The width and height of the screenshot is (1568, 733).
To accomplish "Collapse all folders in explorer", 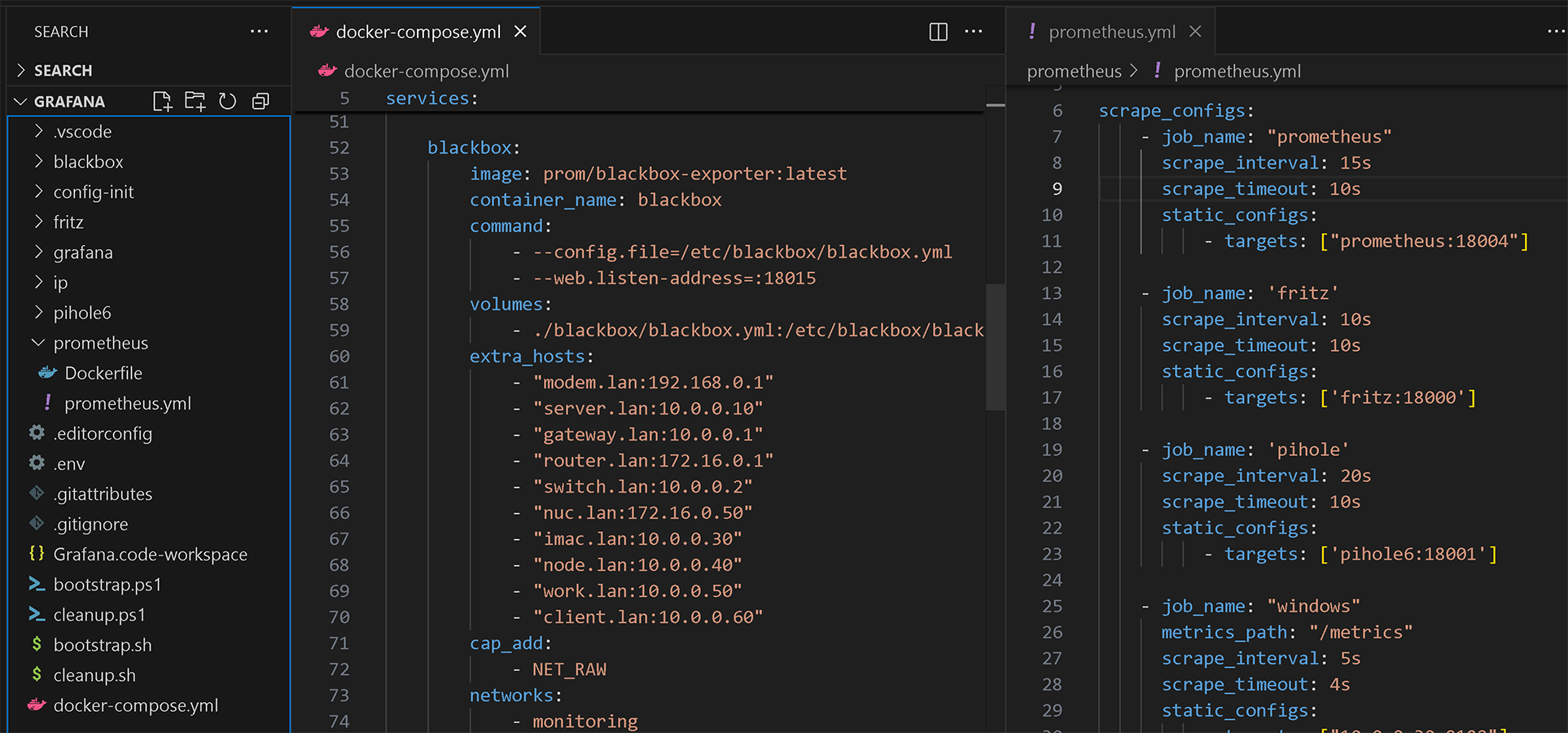I will point(261,101).
